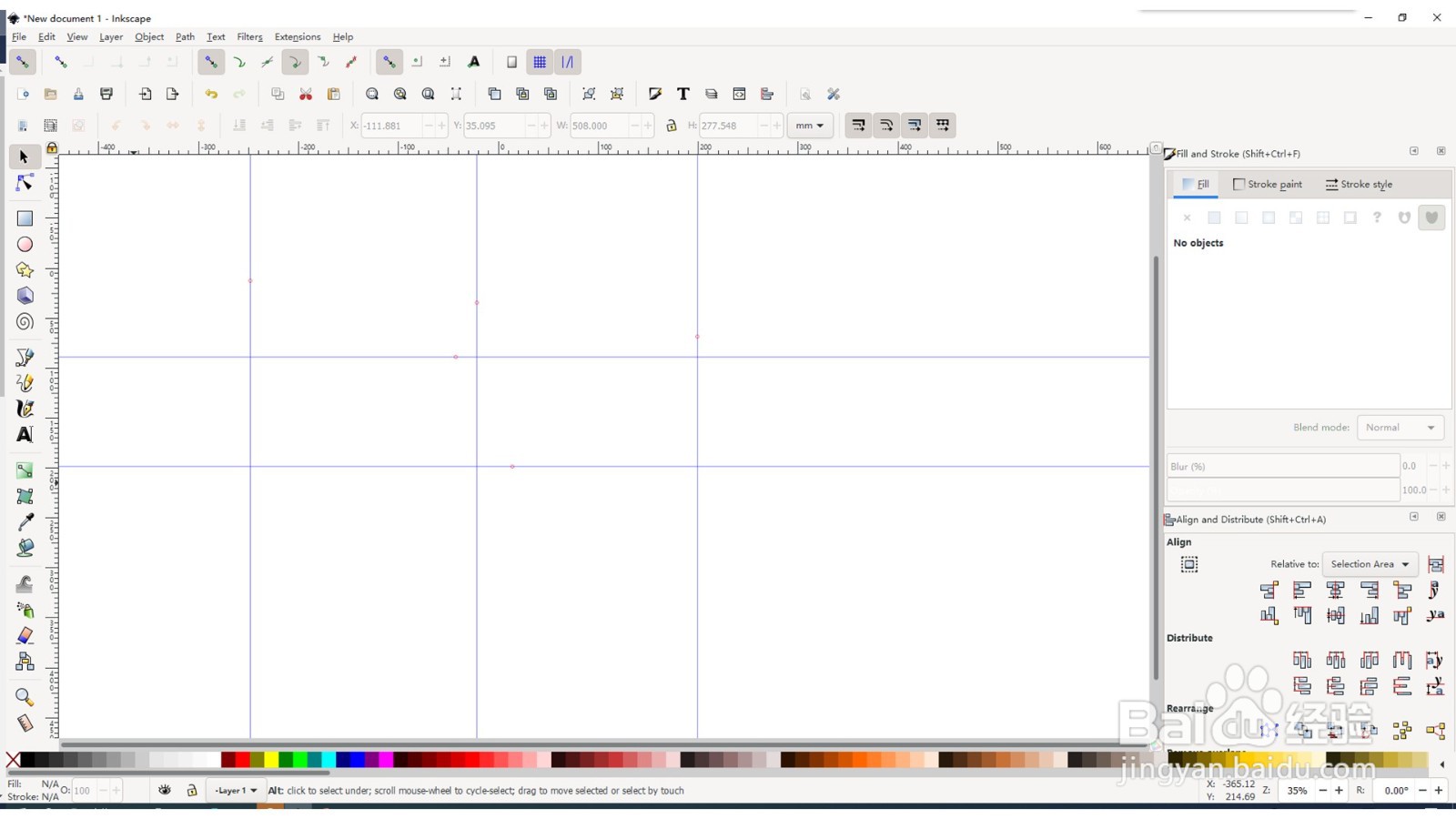Pick the Paint bucket tool
The width and height of the screenshot is (1456, 819).
click(x=25, y=548)
